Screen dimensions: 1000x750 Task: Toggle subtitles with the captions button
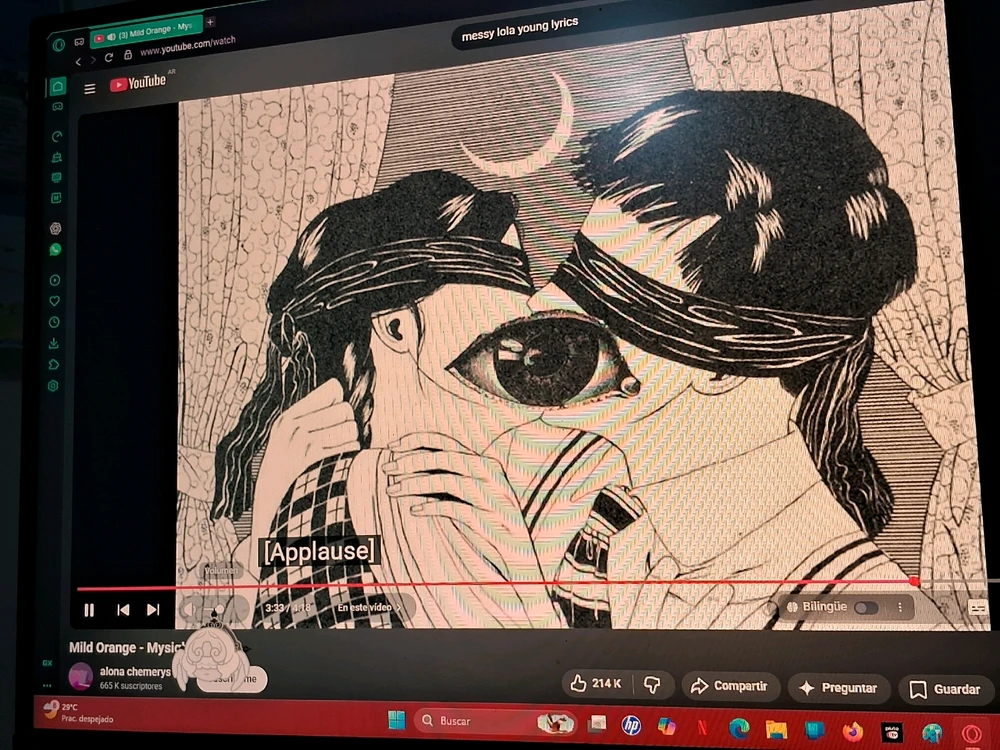[x=977, y=607]
